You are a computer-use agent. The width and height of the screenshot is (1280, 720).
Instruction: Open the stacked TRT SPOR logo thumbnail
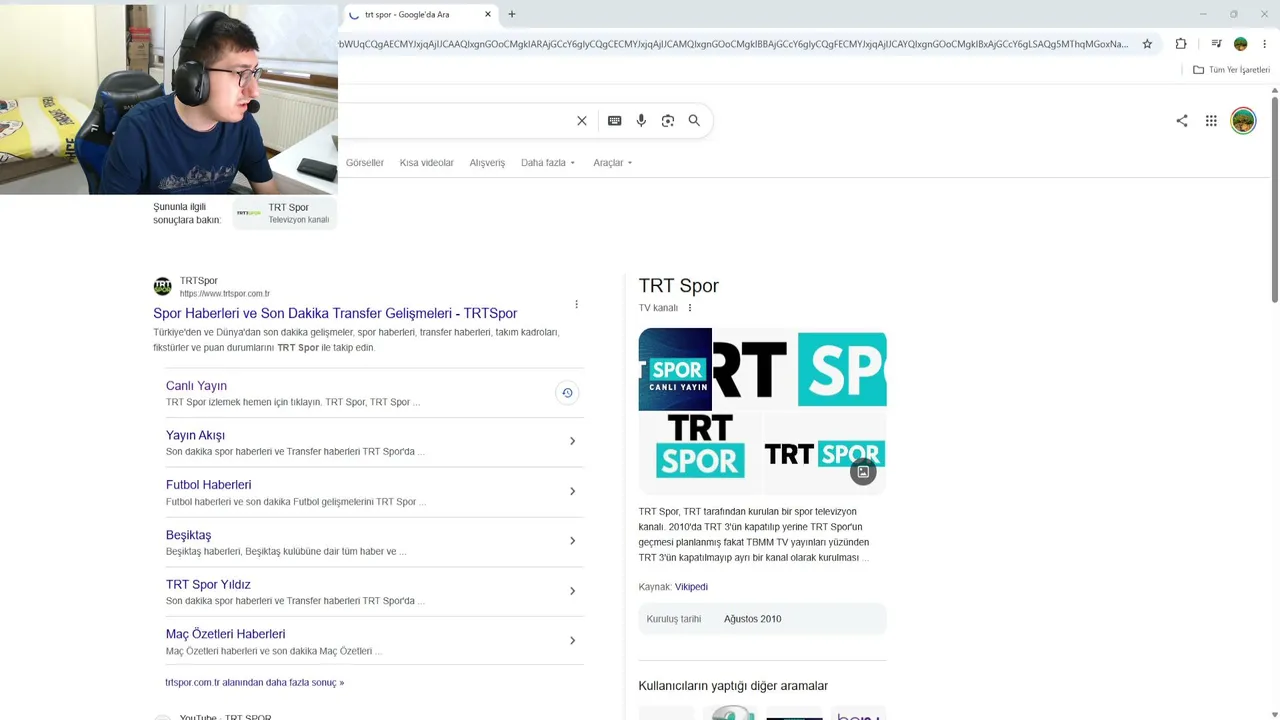[x=700, y=453]
